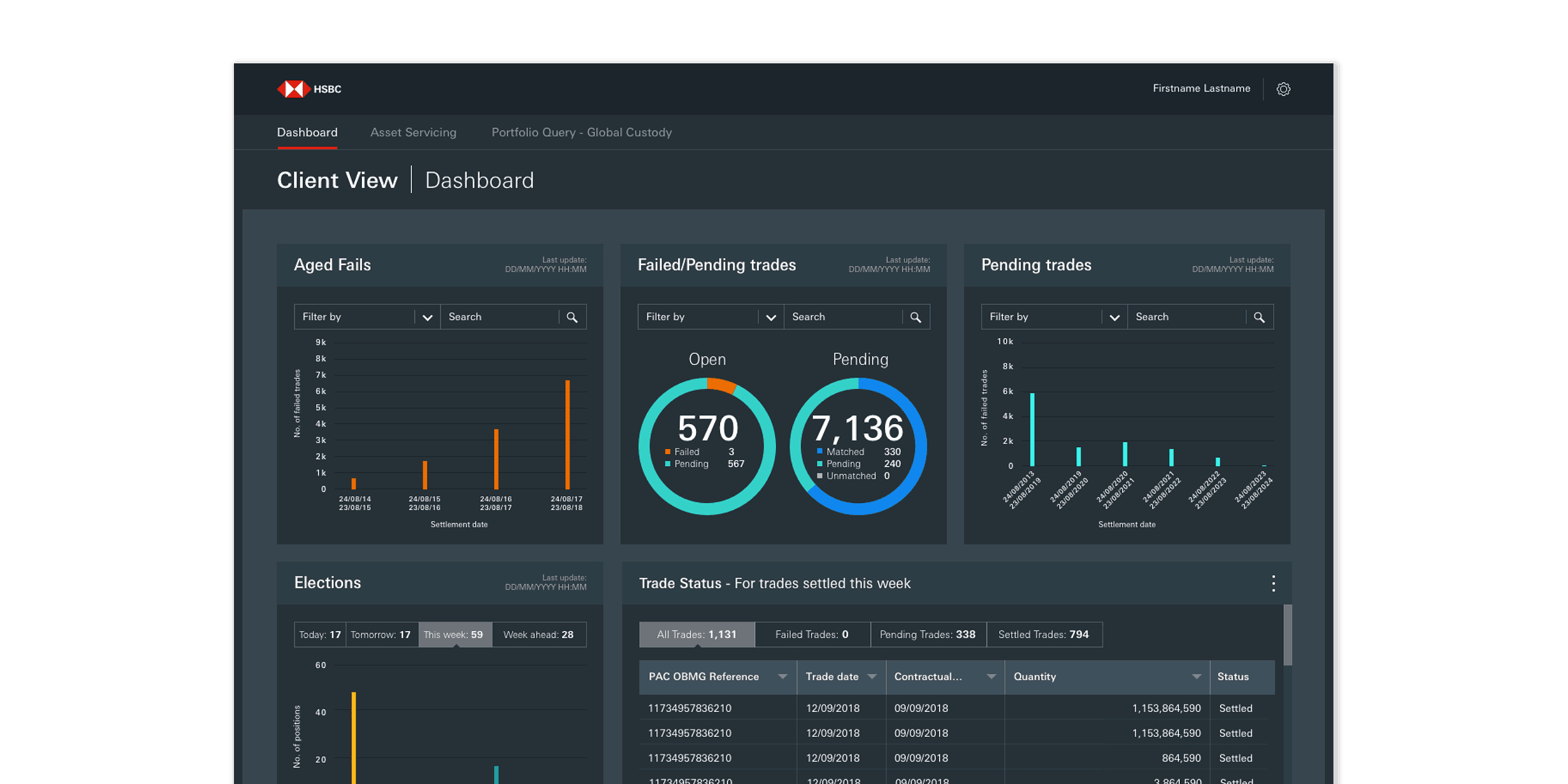The height and width of the screenshot is (784, 1568).
Task: Click Open donut chart 570 total
Action: (707, 428)
